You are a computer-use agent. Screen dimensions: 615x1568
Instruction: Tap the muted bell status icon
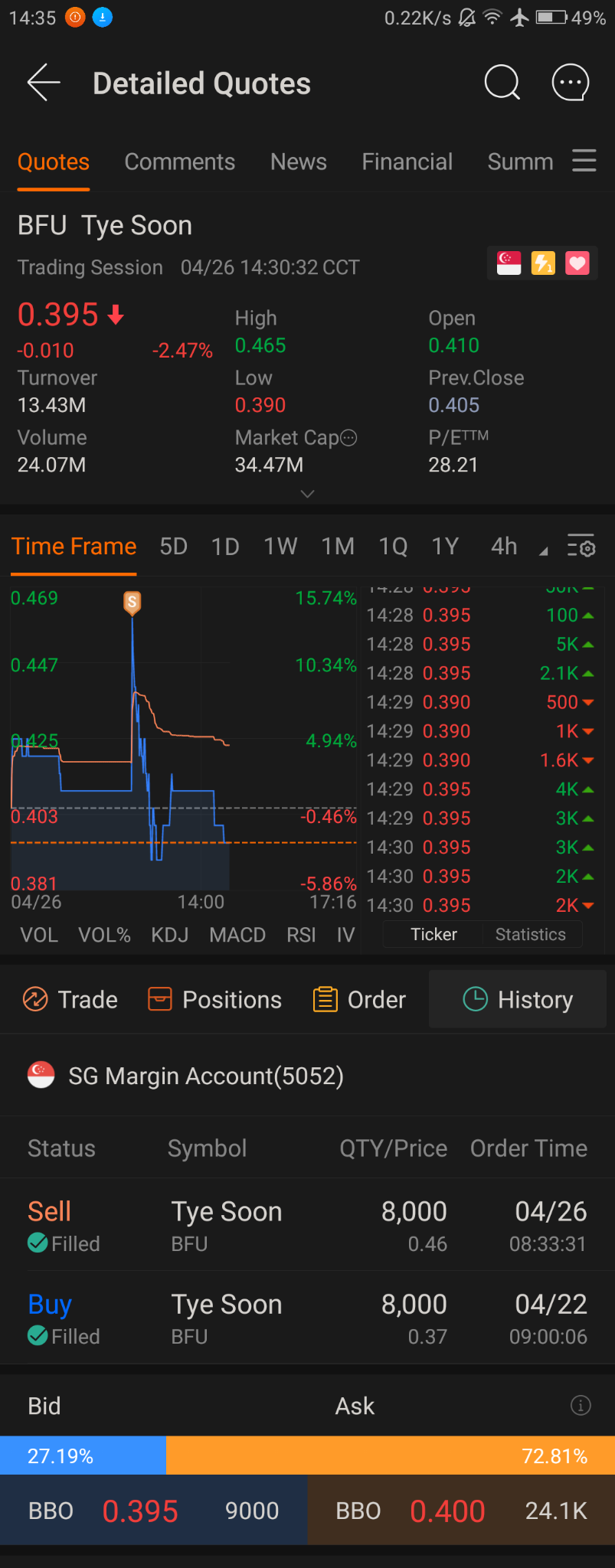466,17
